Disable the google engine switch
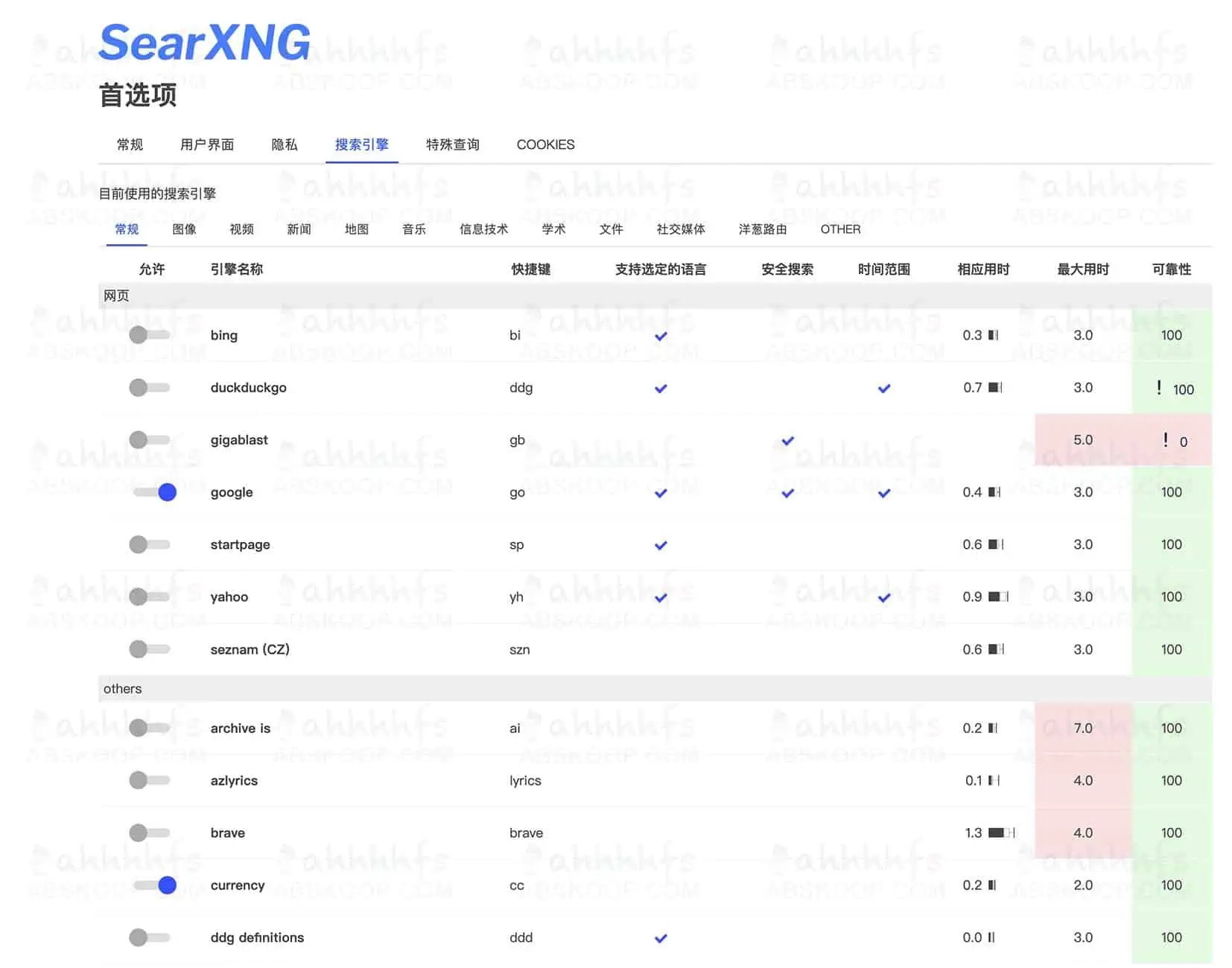The image size is (1232, 968). (x=153, y=492)
